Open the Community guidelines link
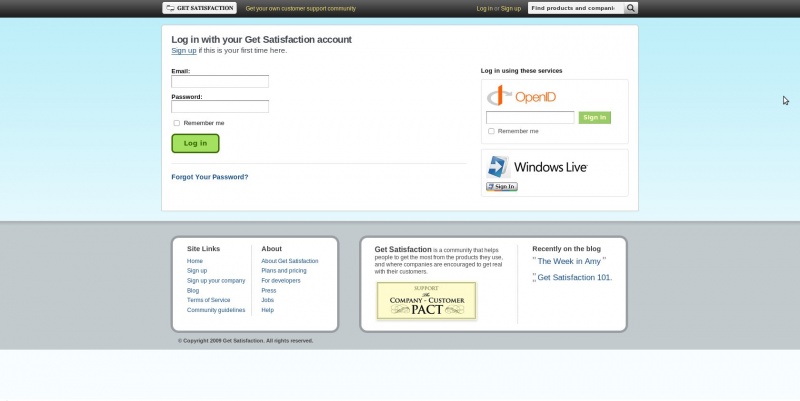The width and height of the screenshot is (800, 401). click(216, 310)
